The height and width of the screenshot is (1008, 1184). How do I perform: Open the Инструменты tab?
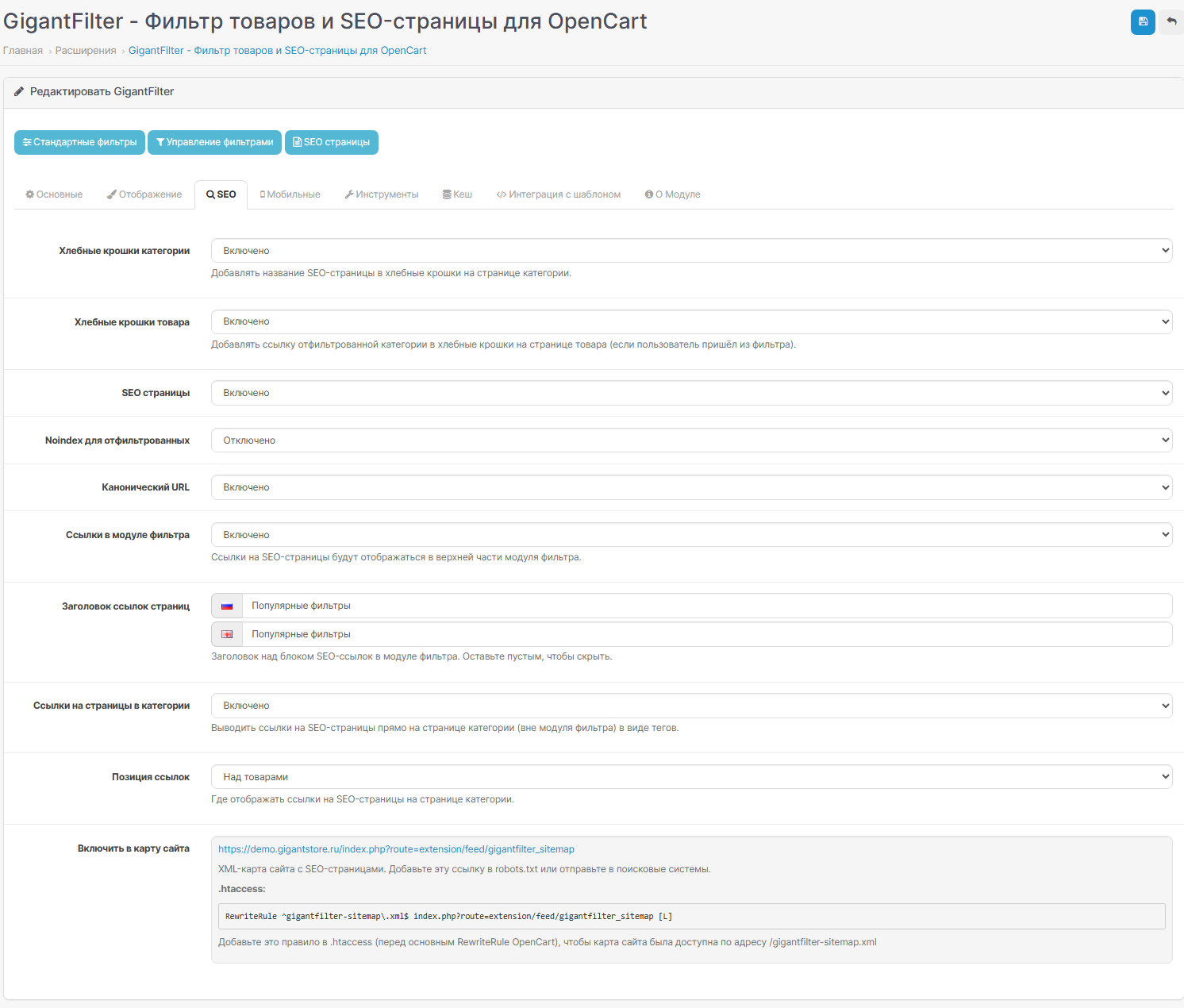(382, 194)
